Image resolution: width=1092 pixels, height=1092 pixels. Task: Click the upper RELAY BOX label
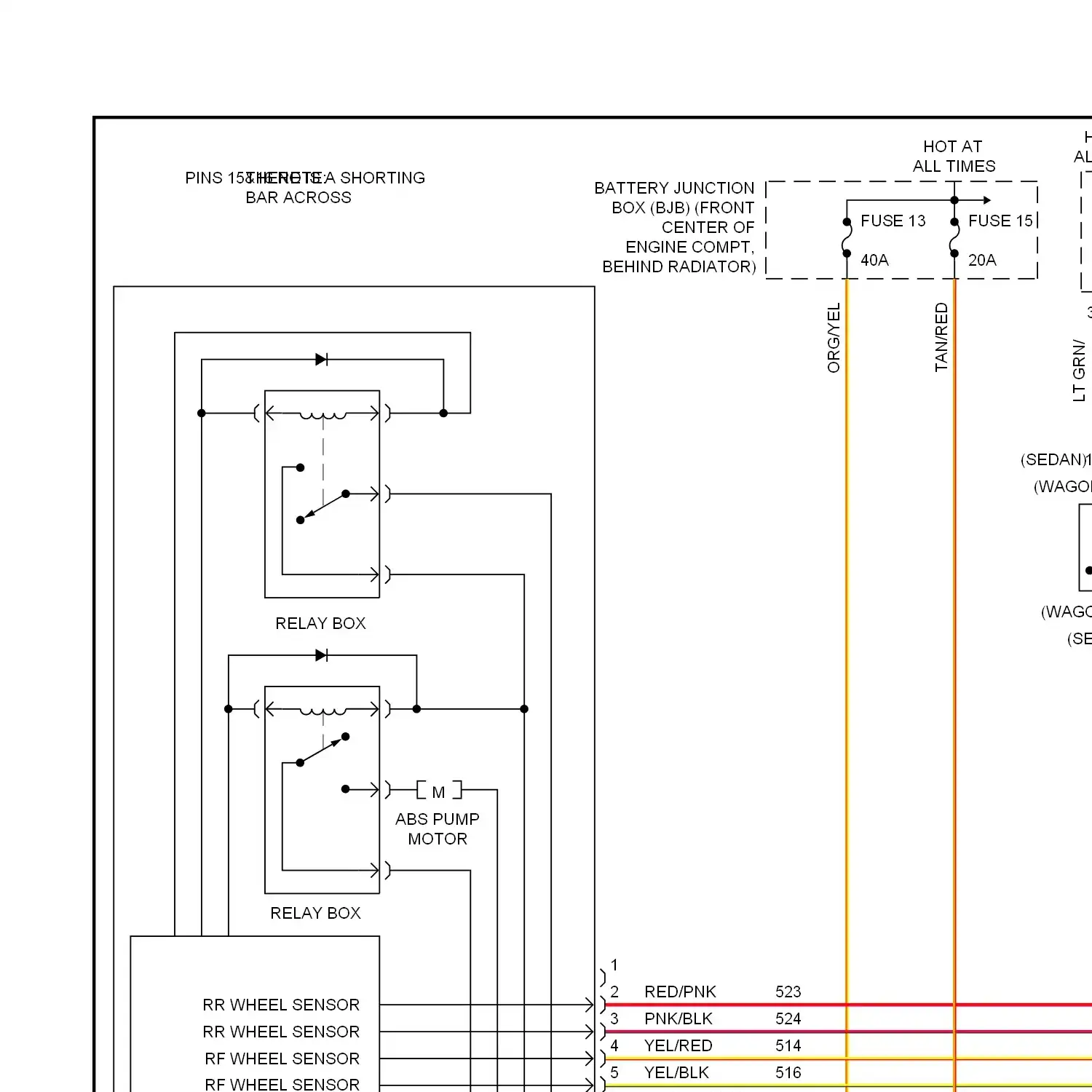coord(320,623)
